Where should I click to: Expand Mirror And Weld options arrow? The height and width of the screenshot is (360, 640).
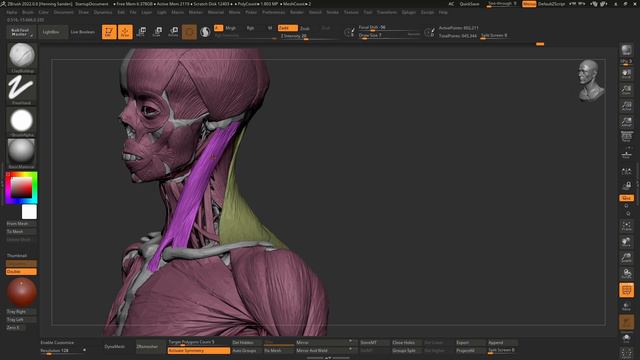click(x=350, y=349)
